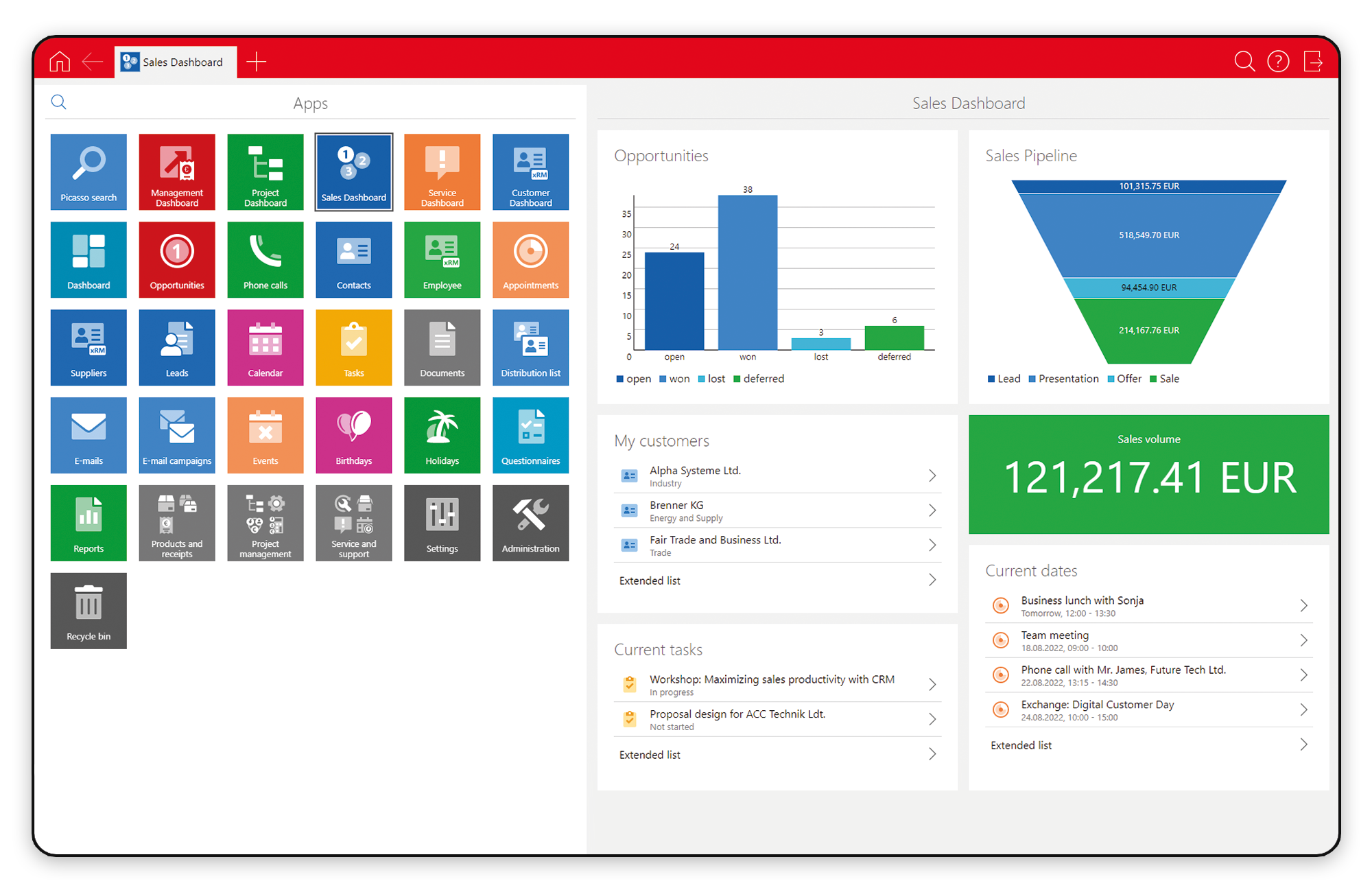This screenshot has width=1372, height=892.
Task: Launch the Reports app
Action: (88, 523)
